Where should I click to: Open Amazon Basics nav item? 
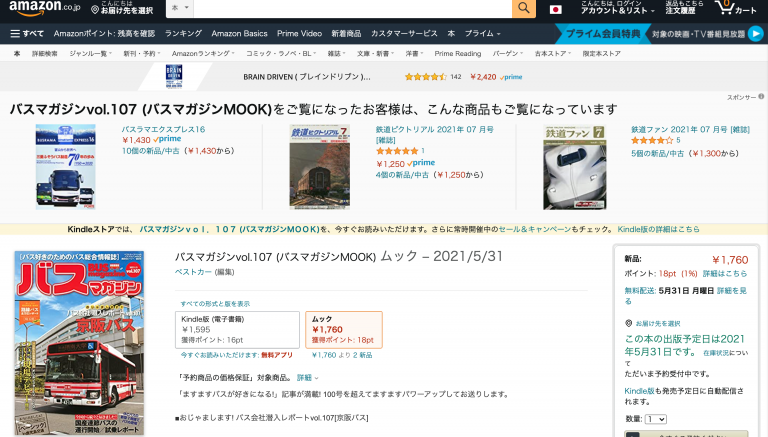coord(240,34)
